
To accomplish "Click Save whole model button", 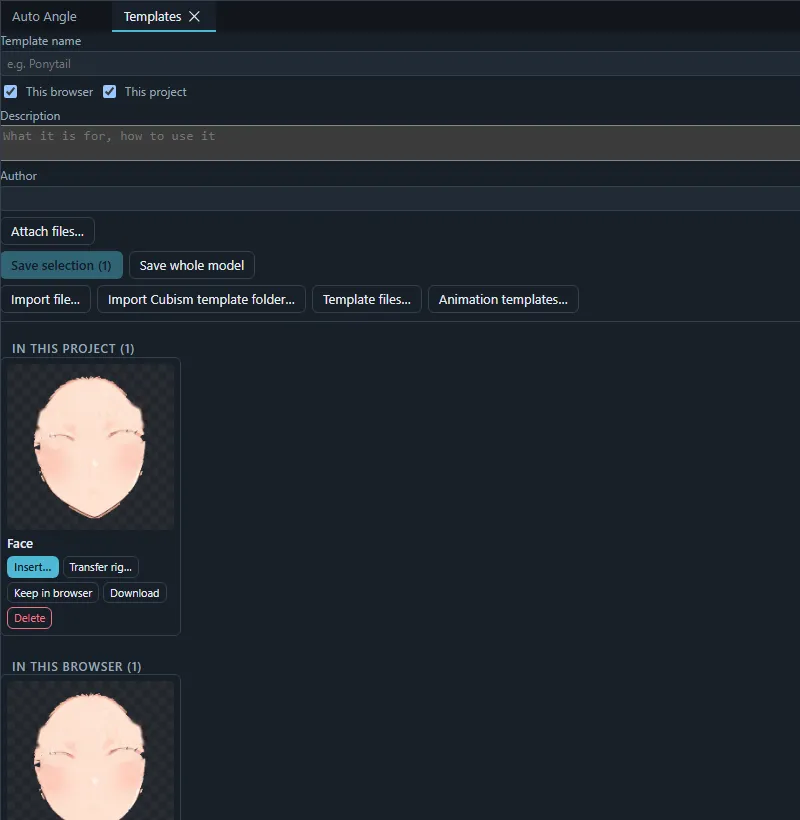I will pyautogui.click(x=192, y=265).
